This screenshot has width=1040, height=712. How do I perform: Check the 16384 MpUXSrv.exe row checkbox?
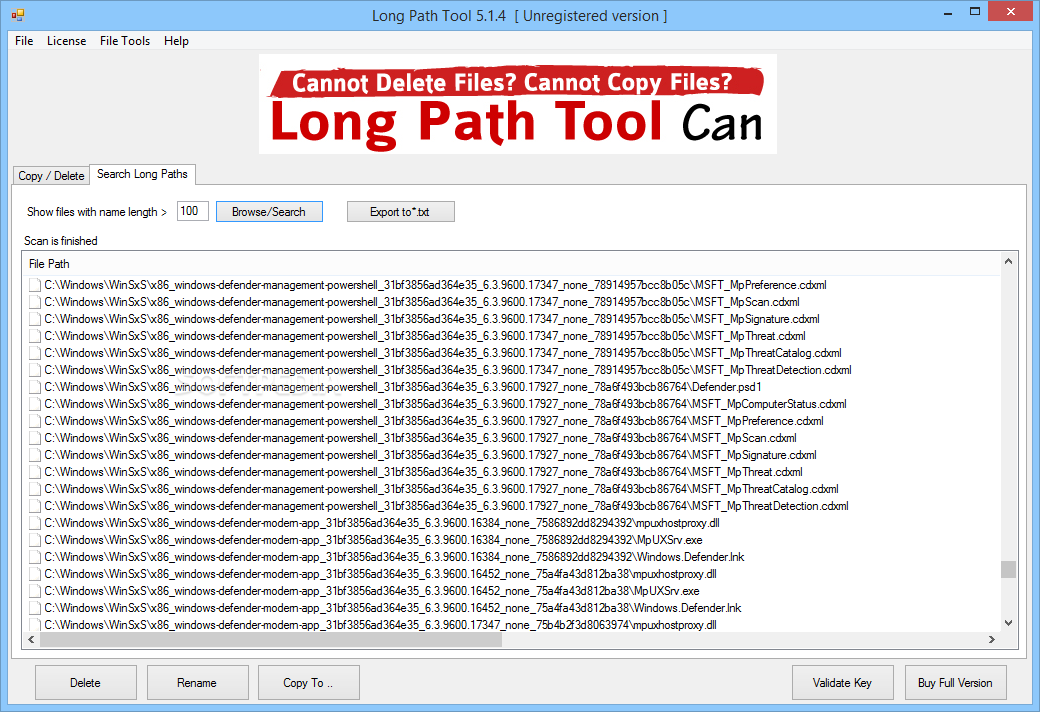[35, 541]
